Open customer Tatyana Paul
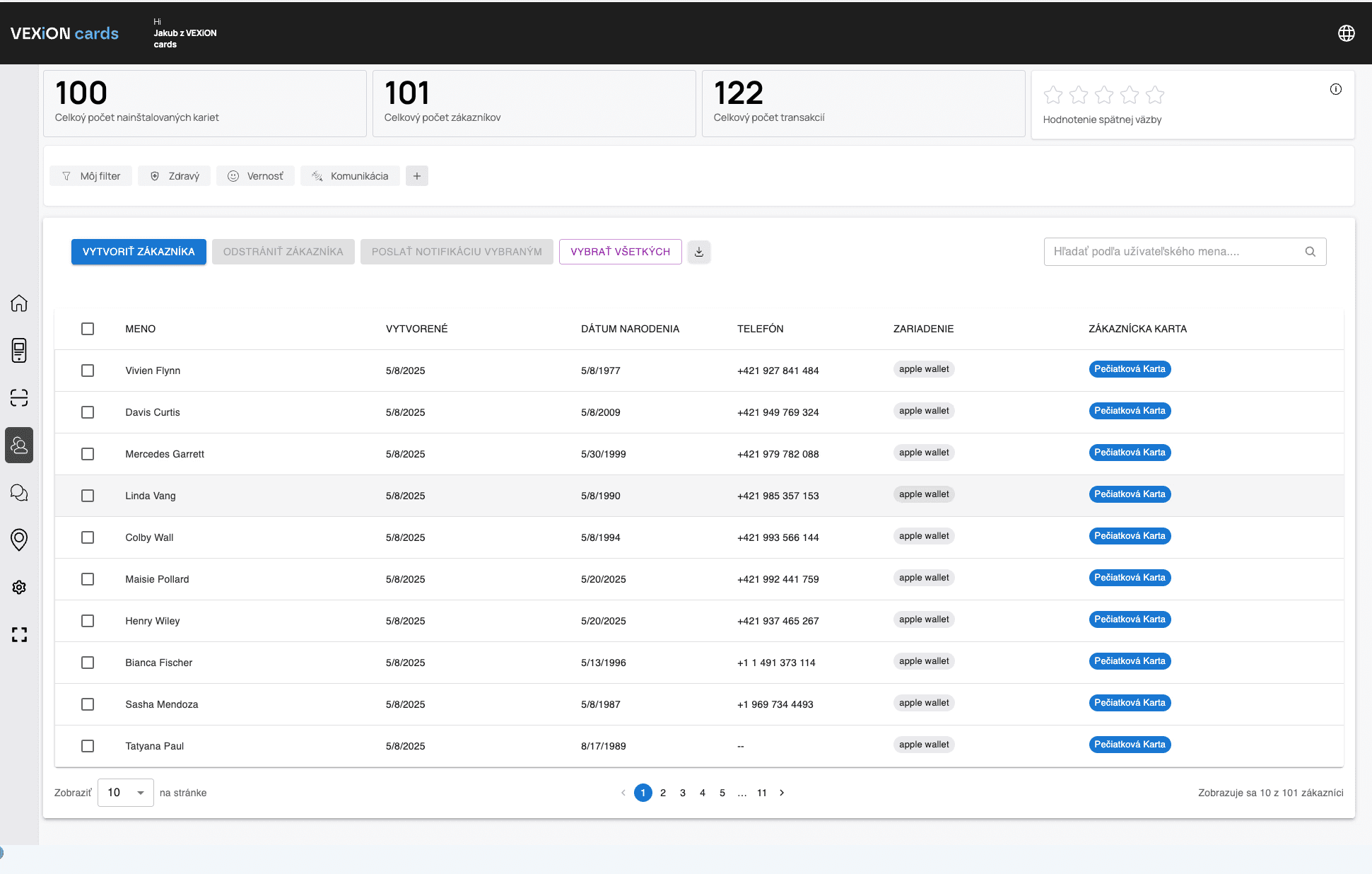1372x874 pixels. point(155,746)
